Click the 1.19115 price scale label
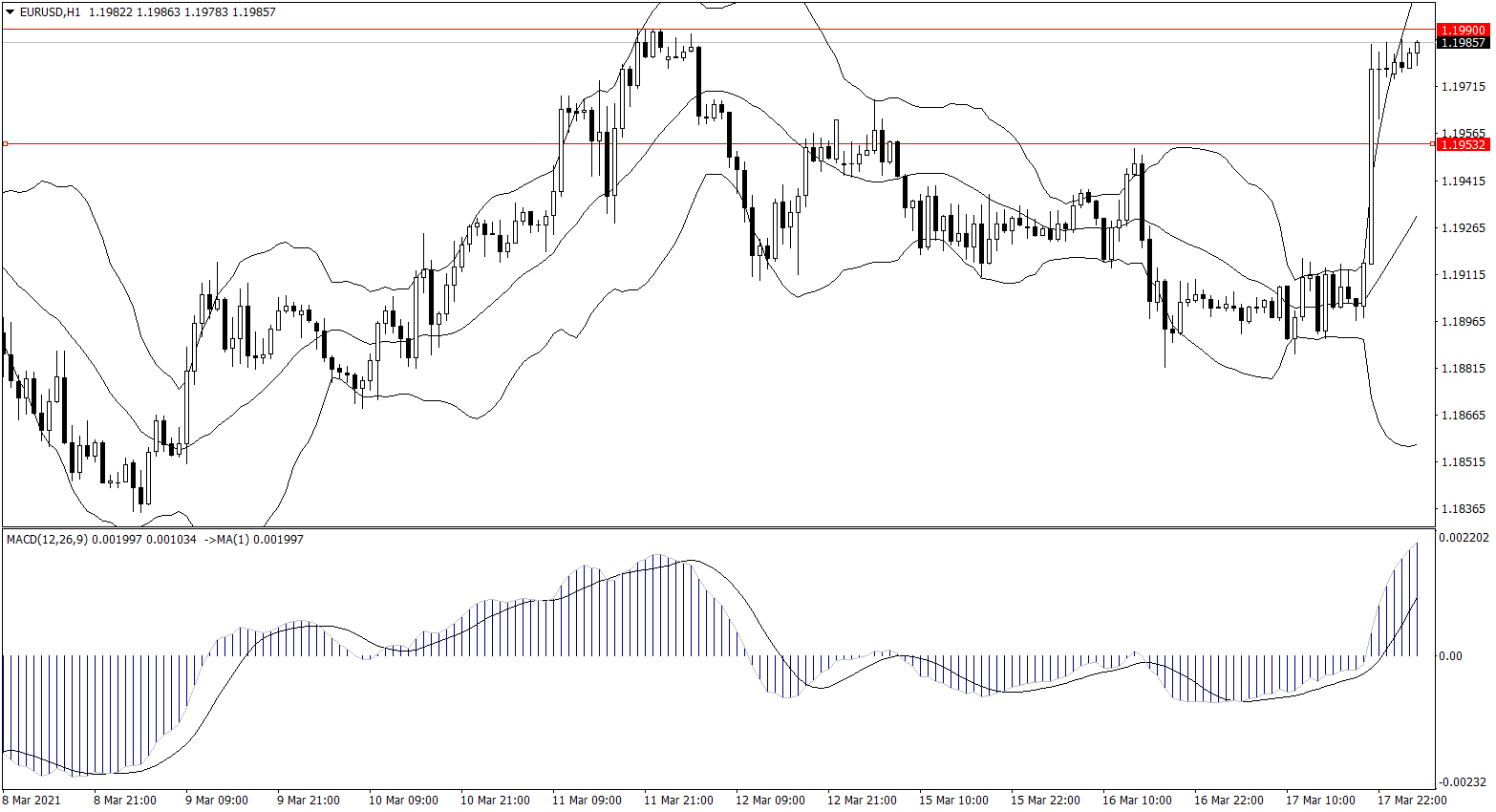1496x812 pixels. [x=1463, y=275]
